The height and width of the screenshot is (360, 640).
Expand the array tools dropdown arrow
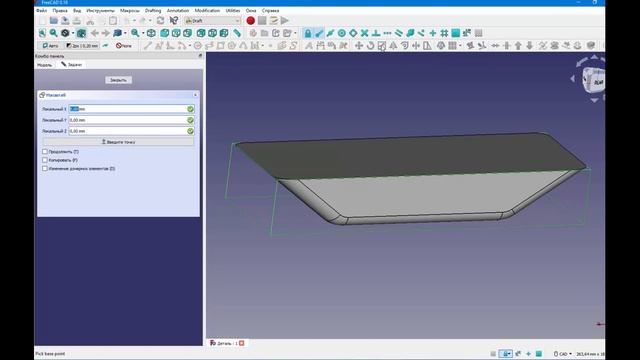(460, 46)
